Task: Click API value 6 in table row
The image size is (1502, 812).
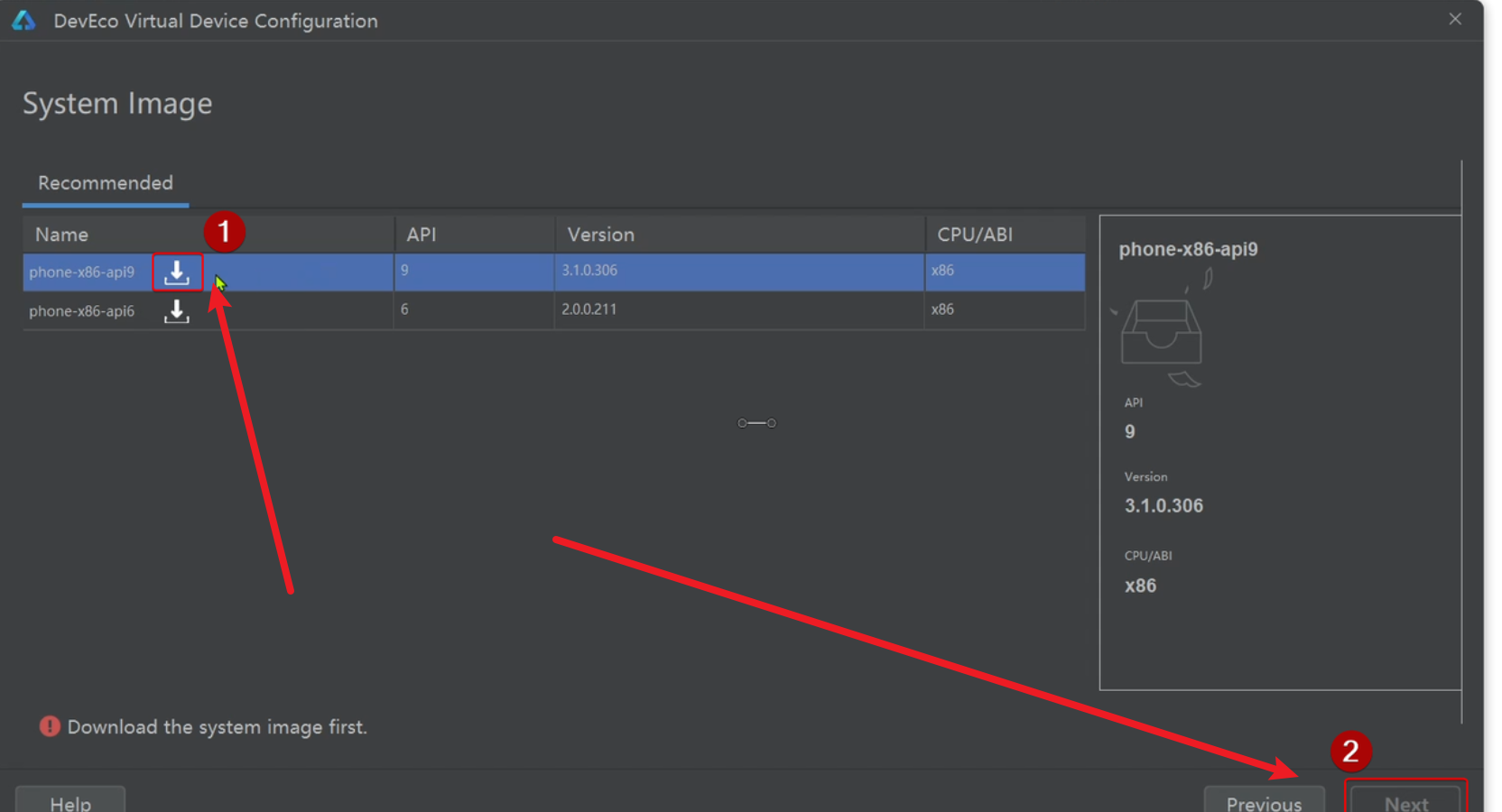Action: click(404, 309)
